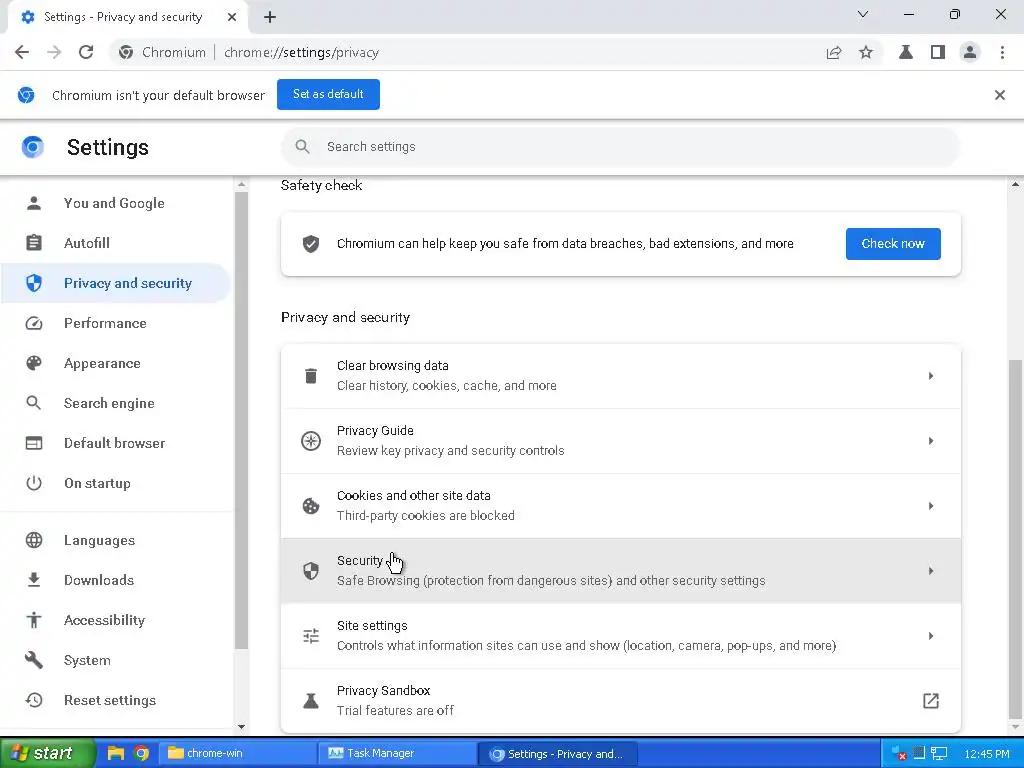Open Reset settings section
The height and width of the screenshot is (768, 1024).
(115, 700)
